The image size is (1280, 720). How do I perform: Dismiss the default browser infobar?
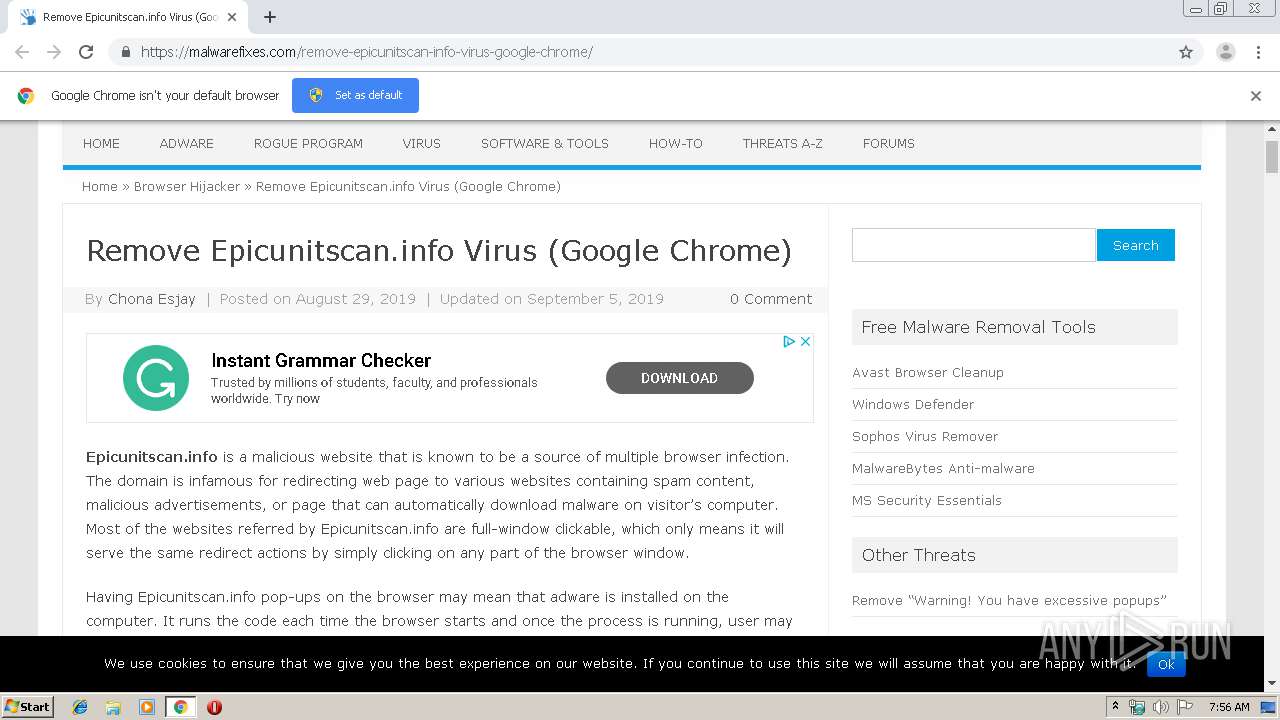[x=1255, y=96]
